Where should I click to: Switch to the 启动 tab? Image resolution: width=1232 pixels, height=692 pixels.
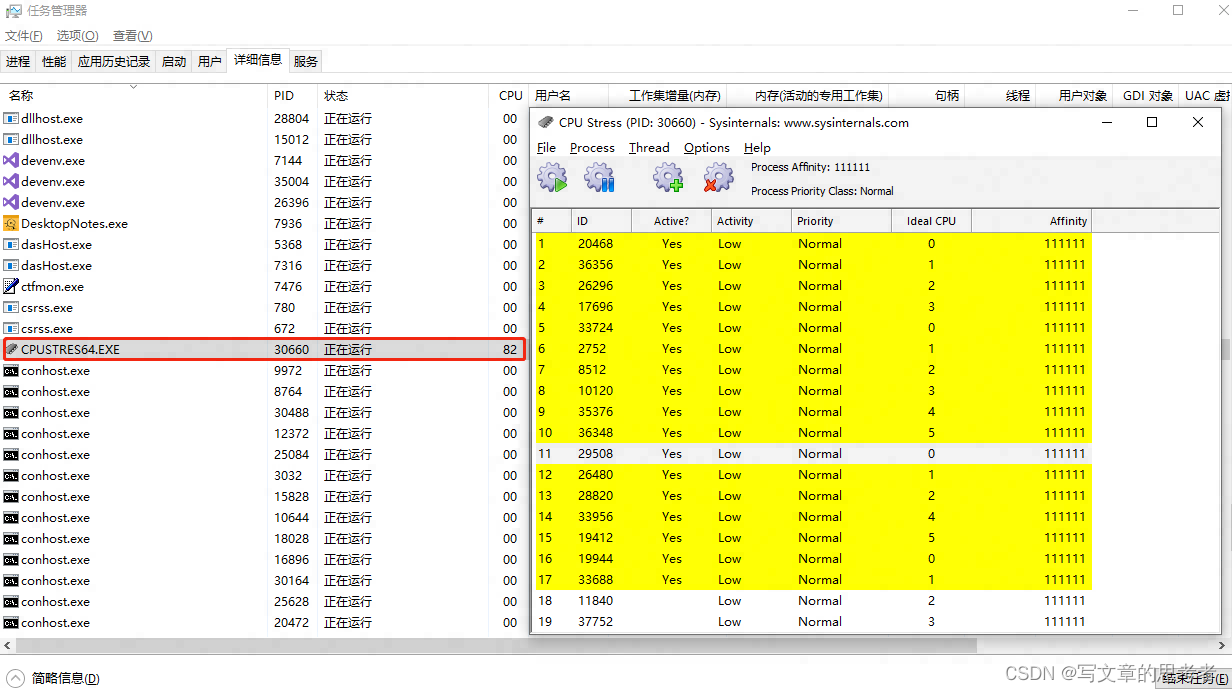[x=174, y=61]
